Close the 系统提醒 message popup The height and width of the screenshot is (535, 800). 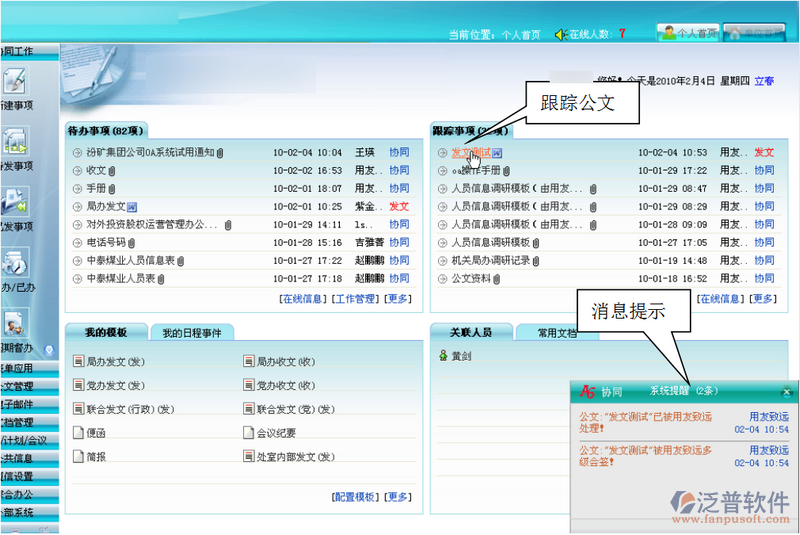click(786, 392)
